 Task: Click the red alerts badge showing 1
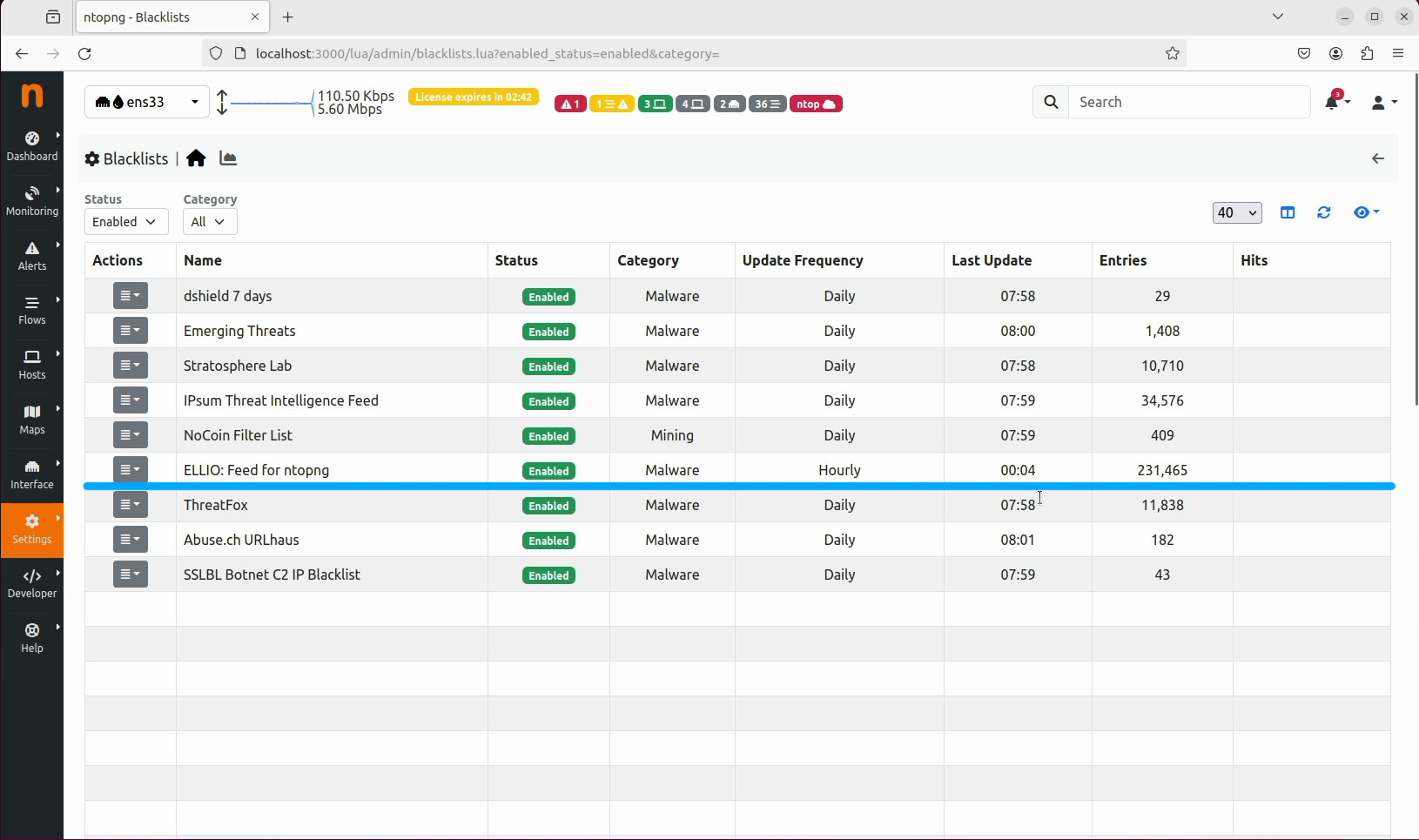(570, 104)
